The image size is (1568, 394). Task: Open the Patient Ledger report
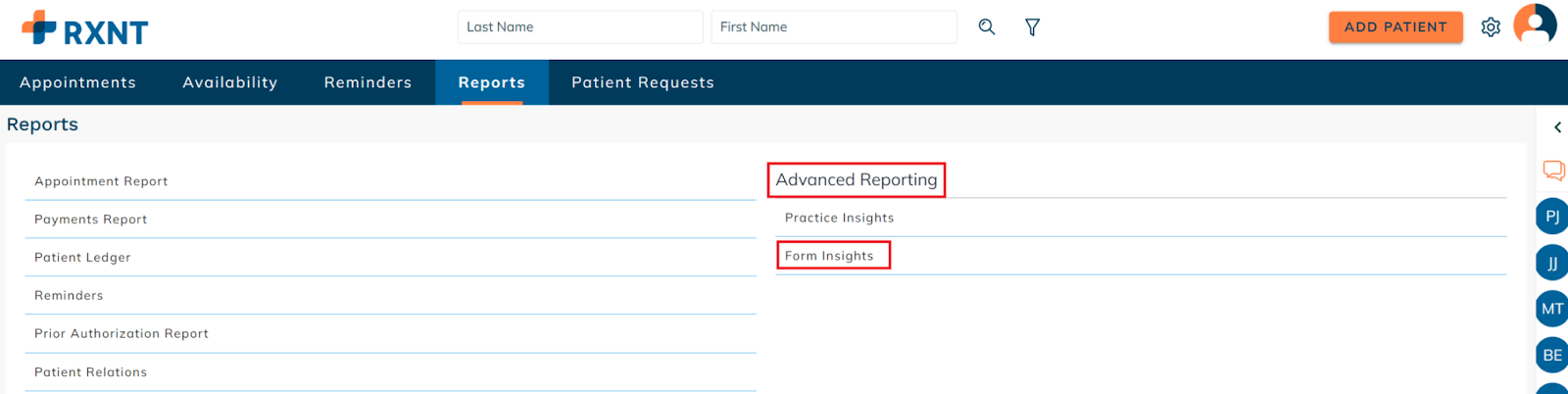pyautogui.click(x=390, y=258)
